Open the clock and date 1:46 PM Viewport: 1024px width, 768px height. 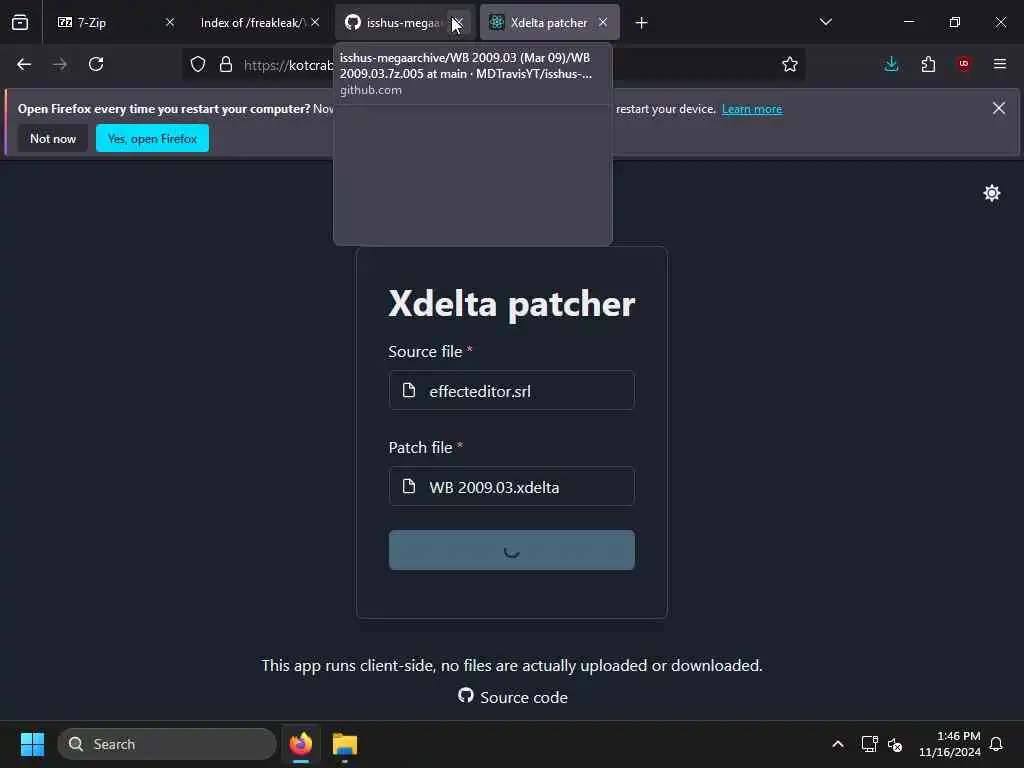click(950, 744)
